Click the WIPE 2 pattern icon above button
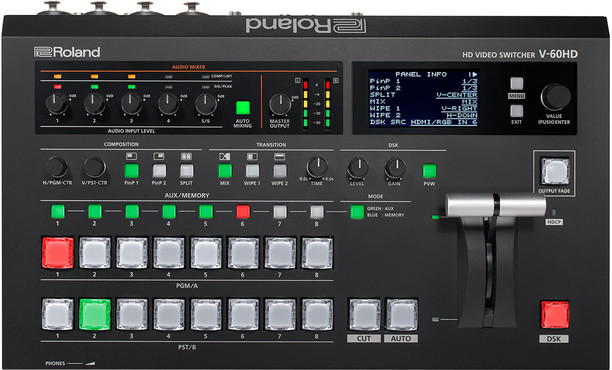Image resolution: width=612 pixels, height=370 pixels. click(x=279, y=157)
